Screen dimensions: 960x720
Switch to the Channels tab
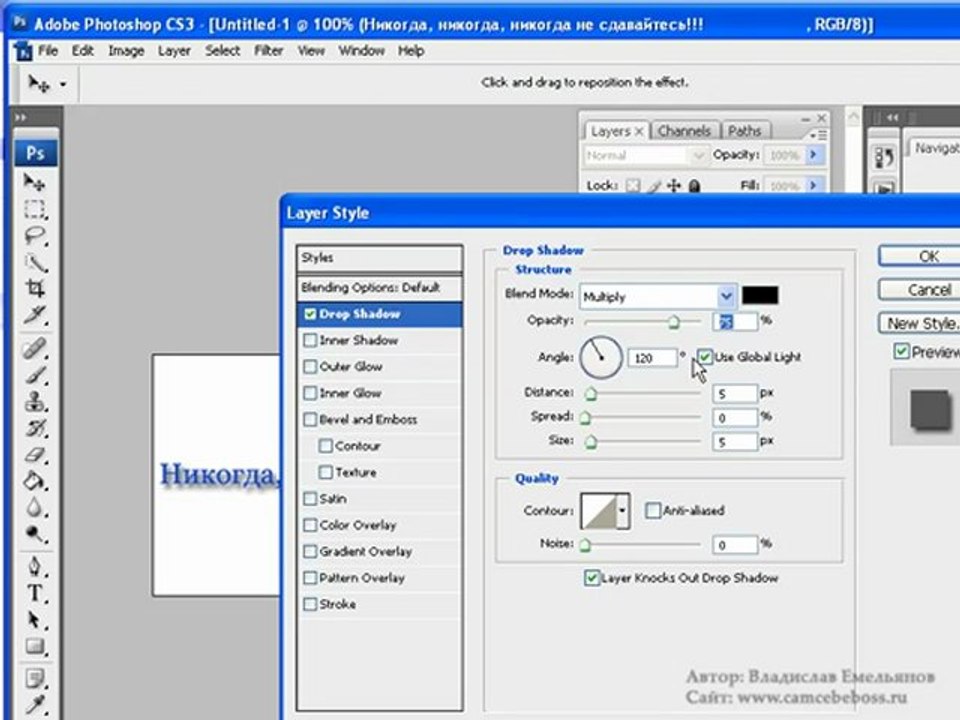coord(684,131)
